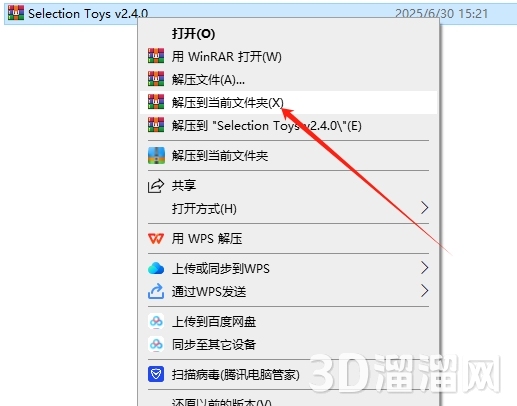Click the Selection Toys v2.4.0 archive file icon
The image size is (517, 406).
(16, 13)
